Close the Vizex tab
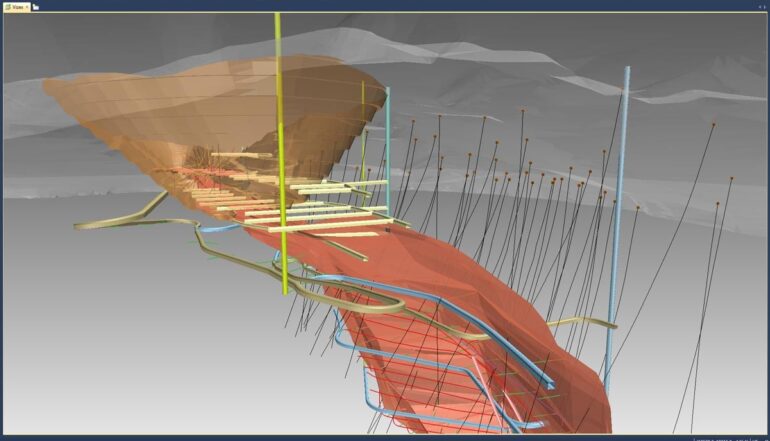 point(27,6)
